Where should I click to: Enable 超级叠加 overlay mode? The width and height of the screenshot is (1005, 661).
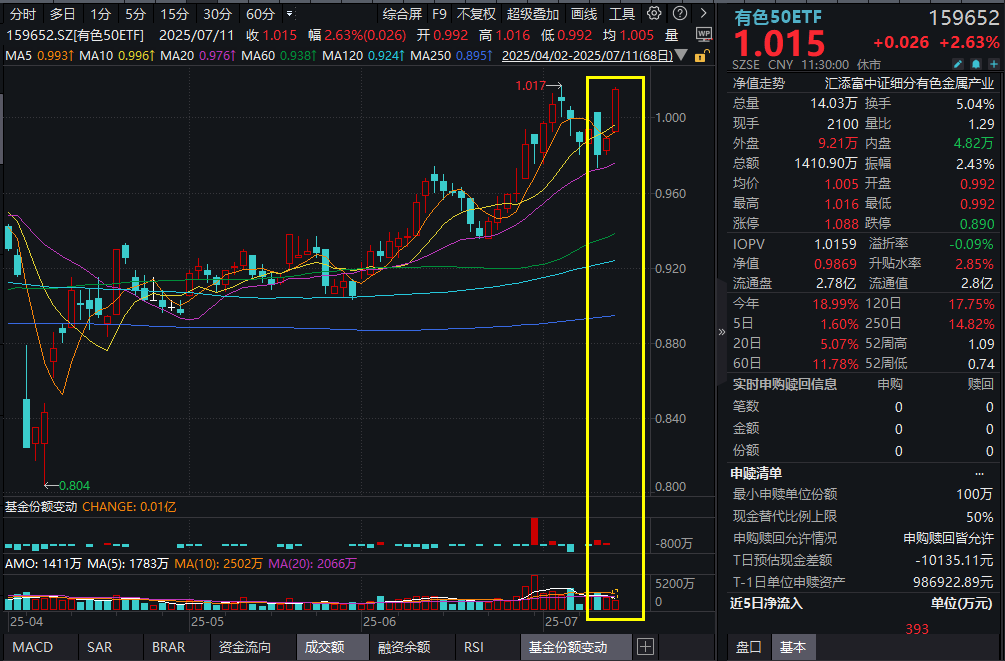pos(531,14)
